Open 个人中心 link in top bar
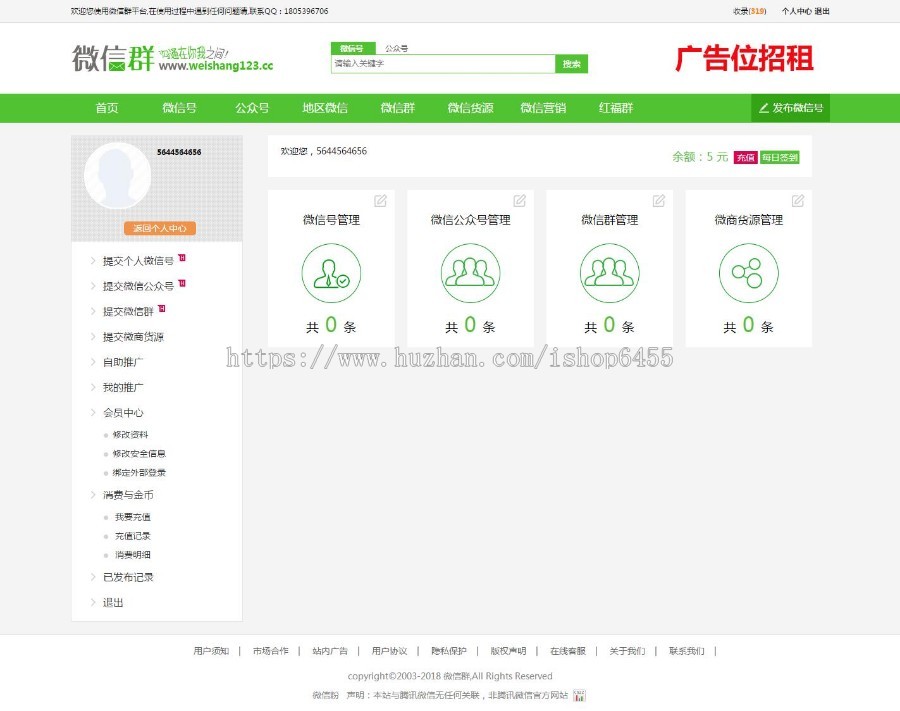The width and height of the screenshot is (900, 711). click(796, 11)
